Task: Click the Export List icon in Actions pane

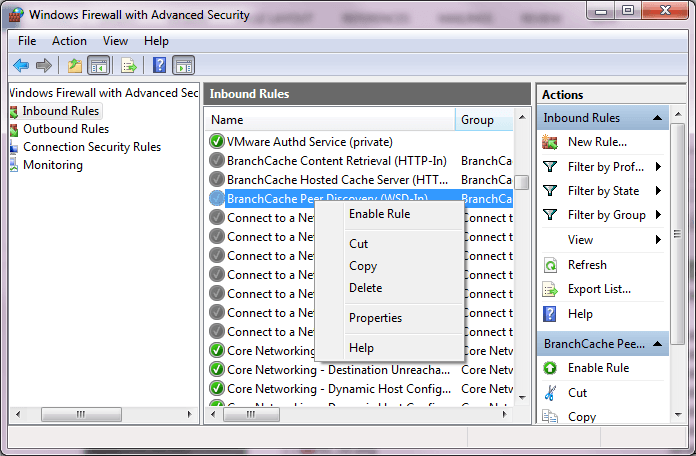Action: pos(550,289)
